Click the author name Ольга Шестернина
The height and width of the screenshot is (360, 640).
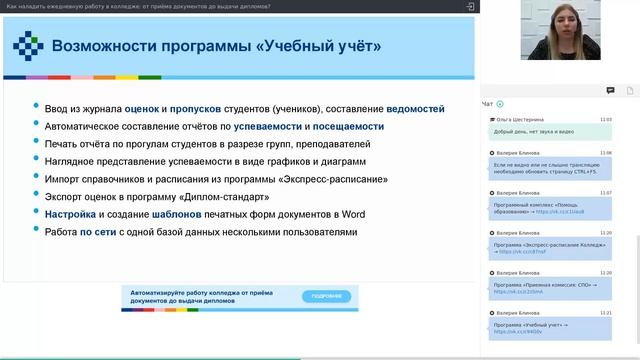(x=520, y=120)
